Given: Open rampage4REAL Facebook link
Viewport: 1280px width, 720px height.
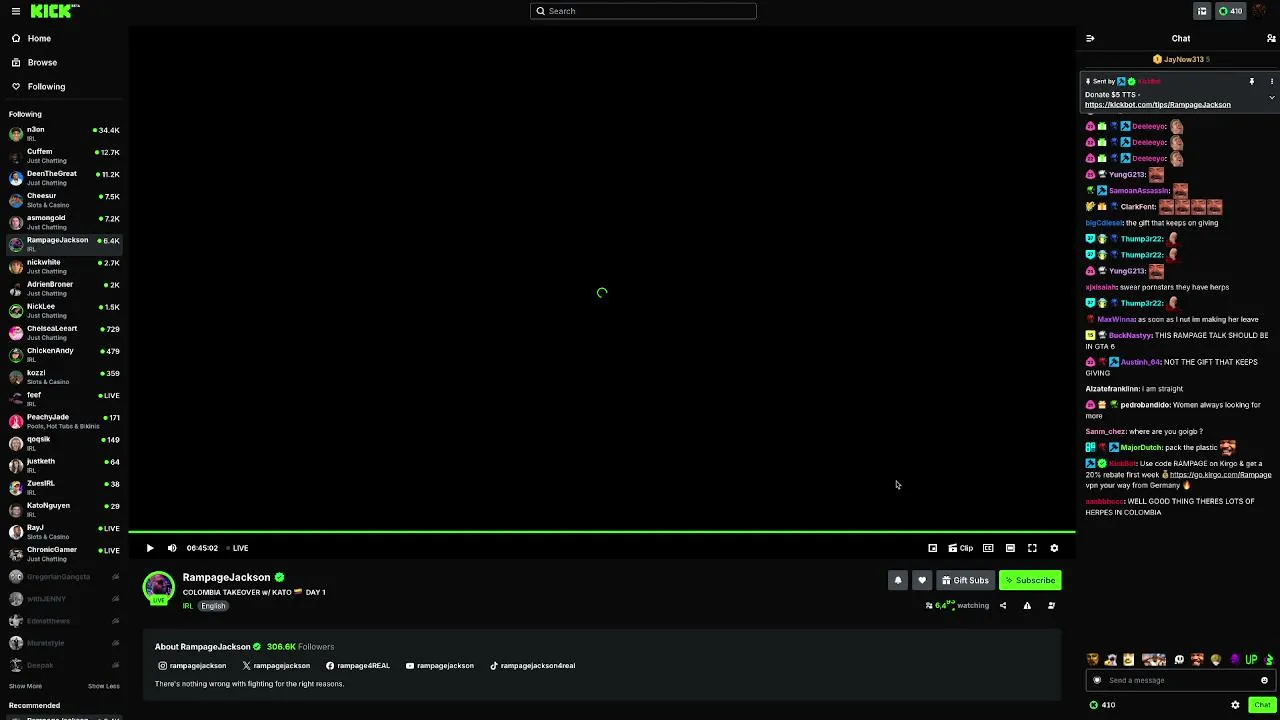Looking at the screenshot, I should (358, 665).
